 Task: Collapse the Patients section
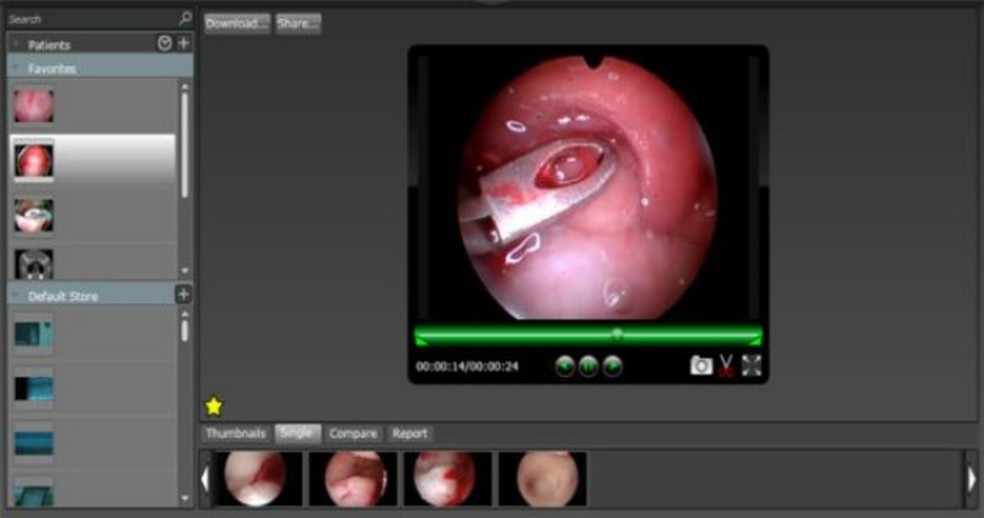tap(16, 45)
